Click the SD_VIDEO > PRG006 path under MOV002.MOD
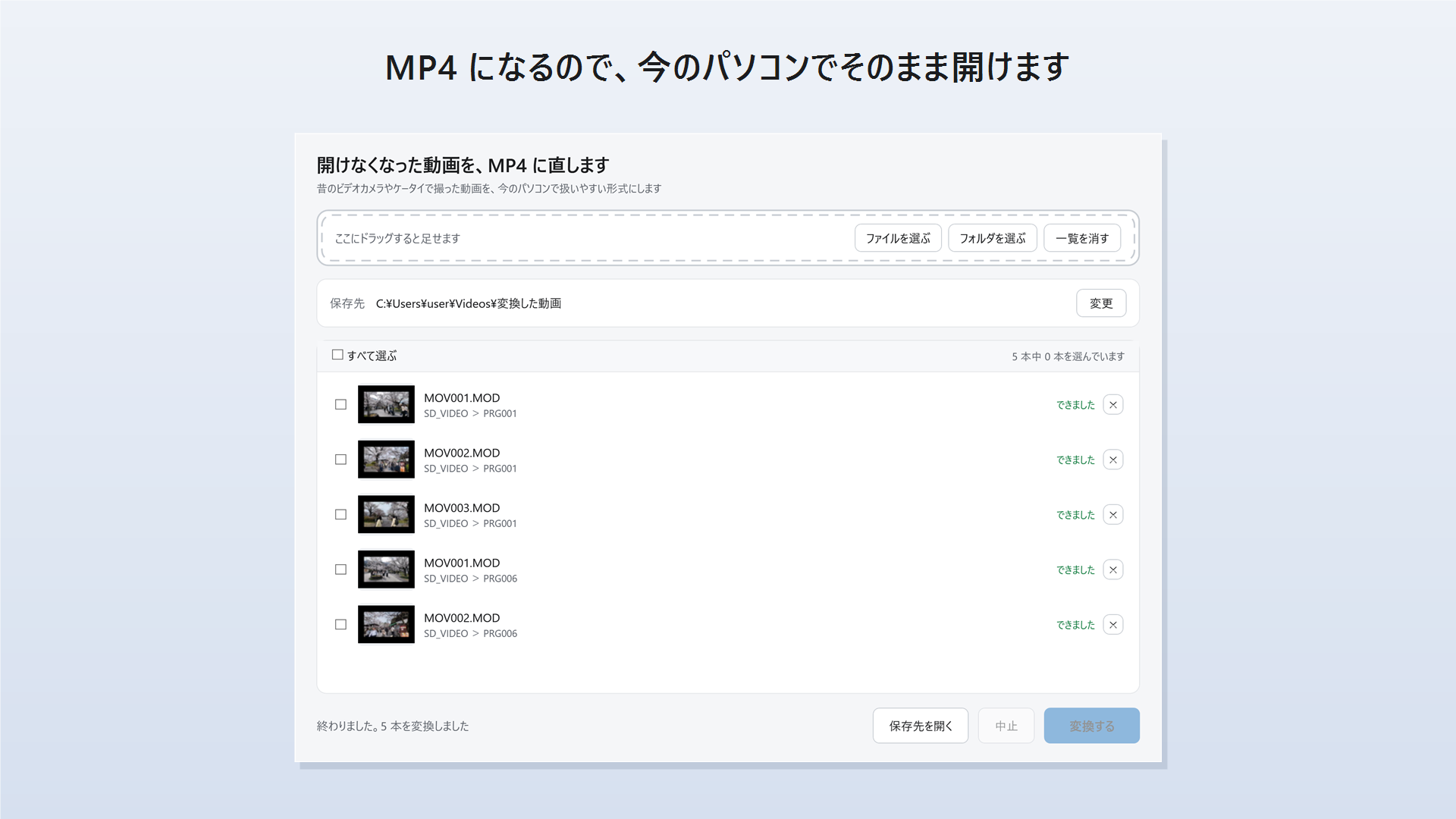 470,634
